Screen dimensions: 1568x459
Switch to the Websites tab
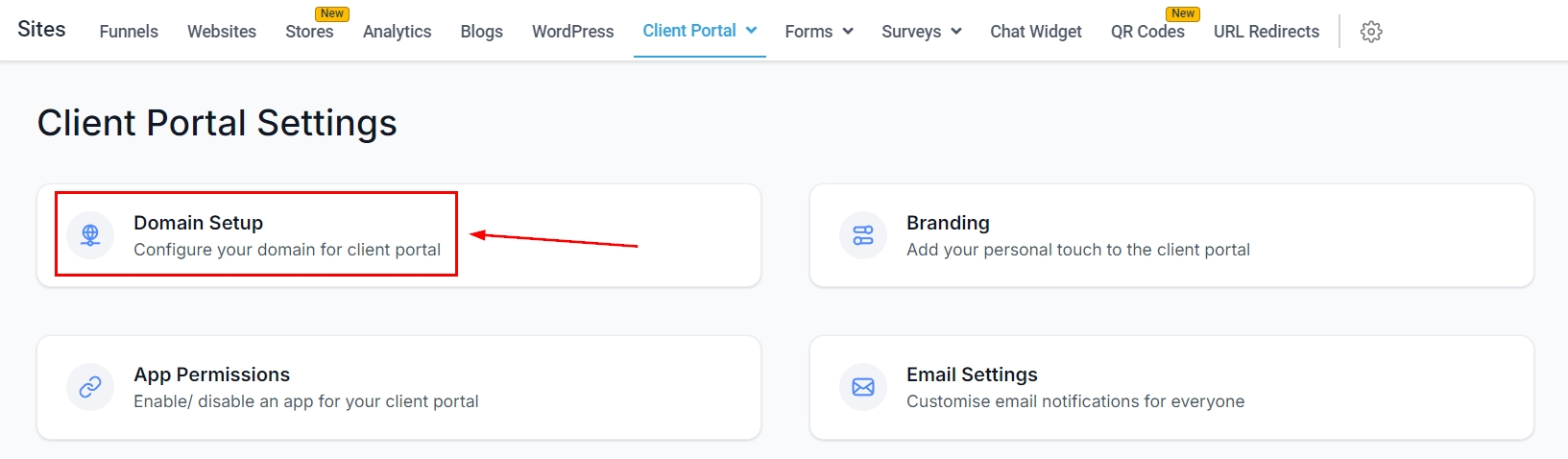click(222, 32)
